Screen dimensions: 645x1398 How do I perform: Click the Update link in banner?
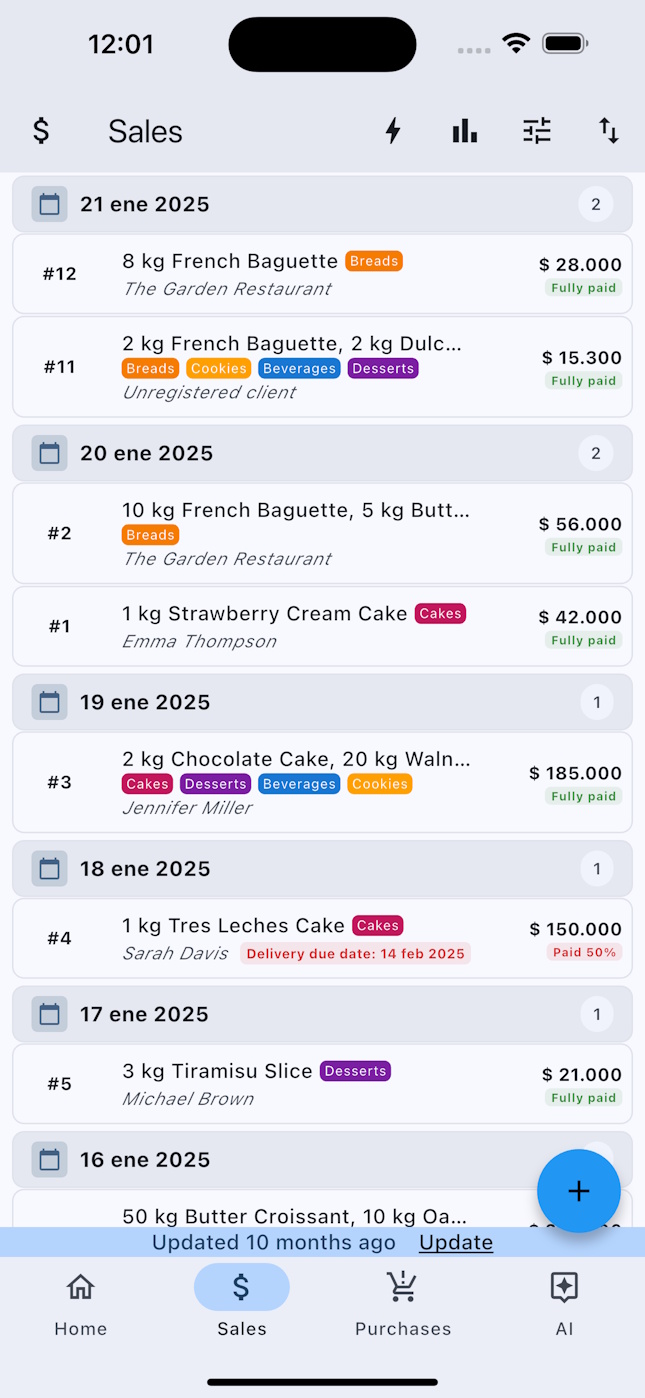tap(456, 1243)
